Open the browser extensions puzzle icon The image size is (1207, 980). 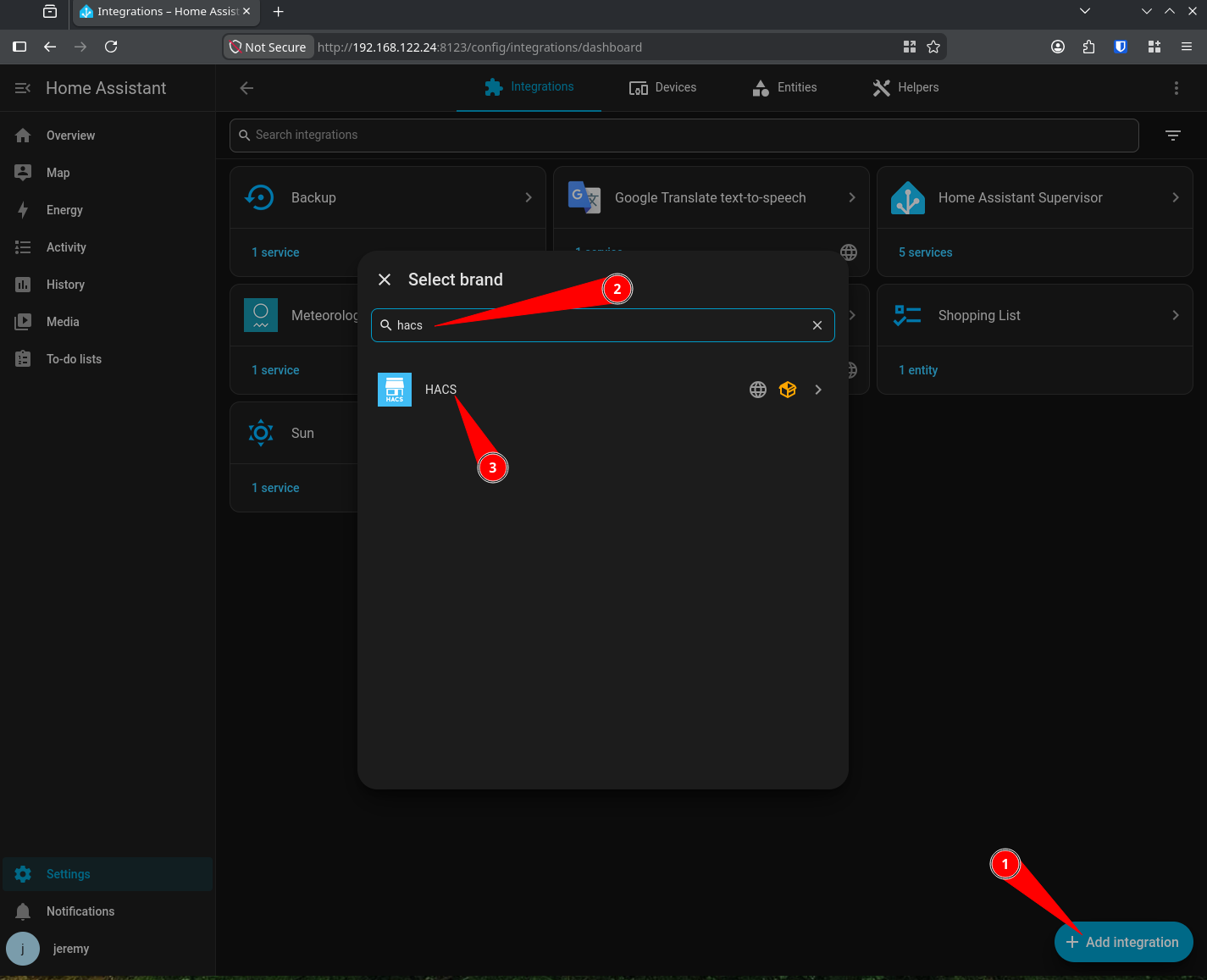(x=1088, y=47)
